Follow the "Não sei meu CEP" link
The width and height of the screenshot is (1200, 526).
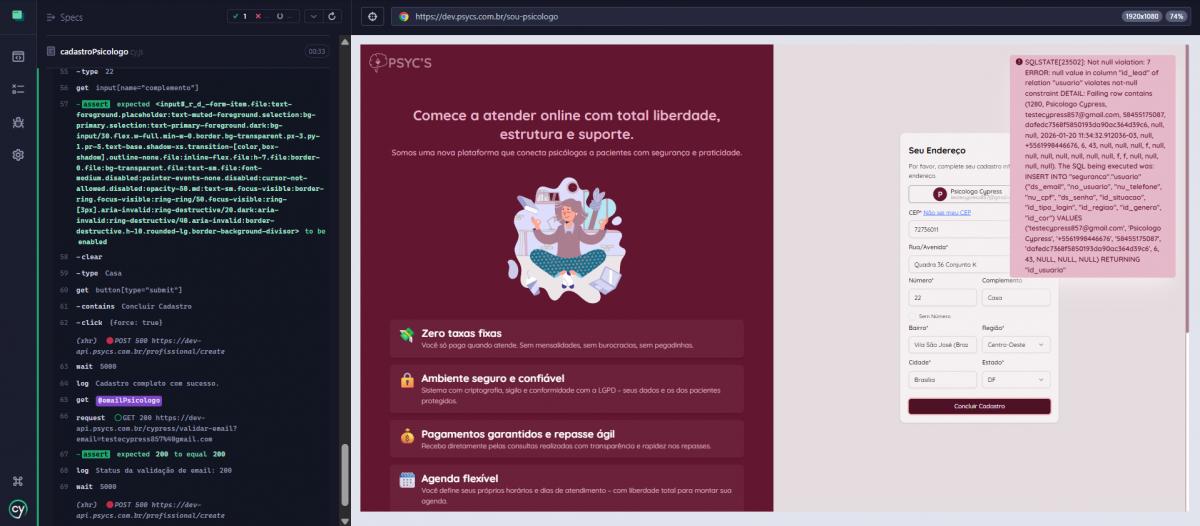click(940, 213)
